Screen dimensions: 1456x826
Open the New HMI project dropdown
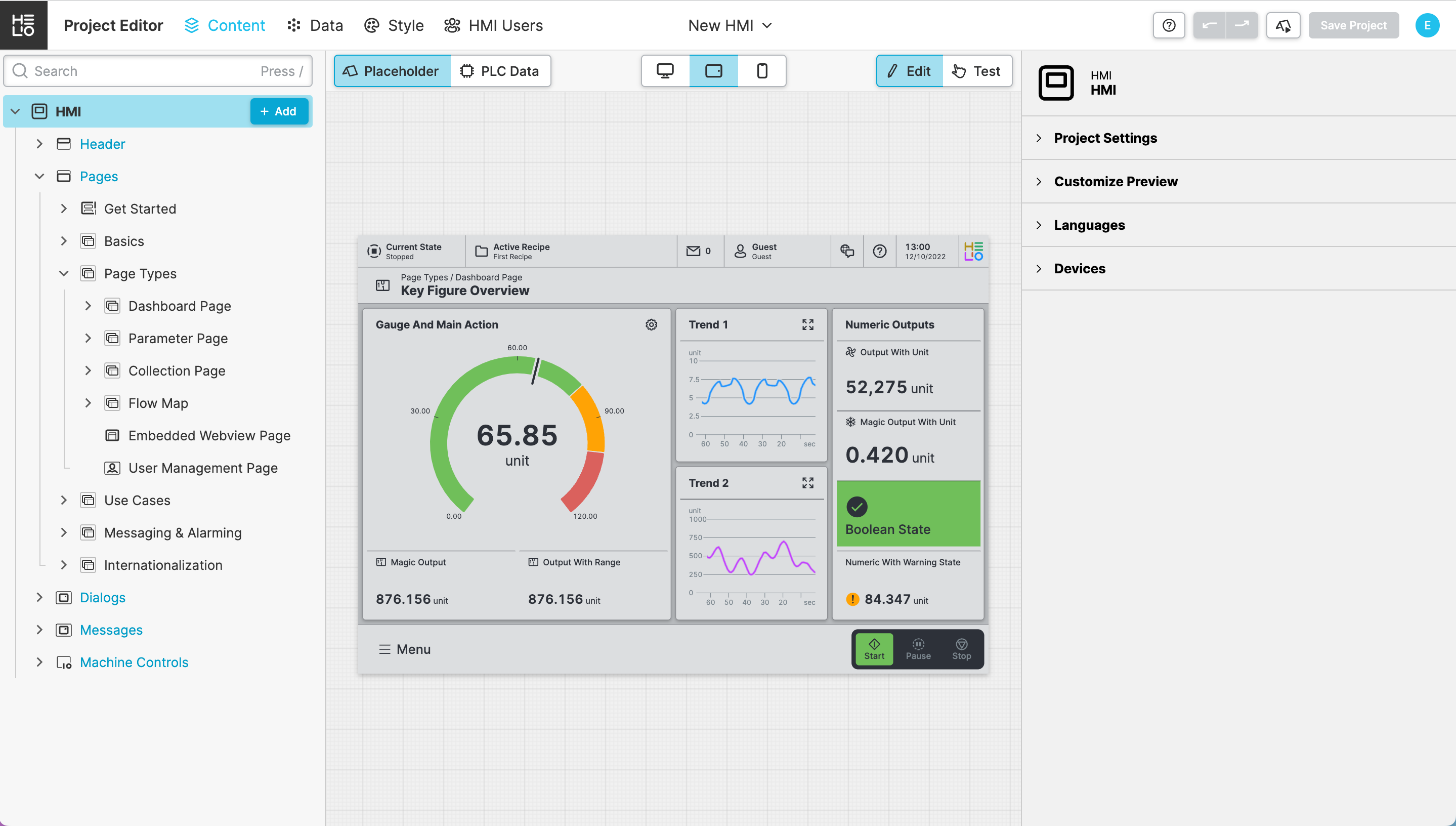coord(730,25)
